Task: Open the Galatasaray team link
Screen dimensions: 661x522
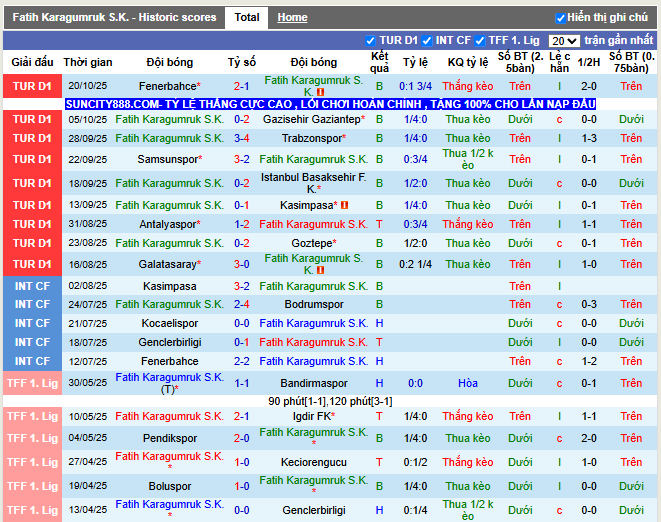Action: tap(166, 264)
